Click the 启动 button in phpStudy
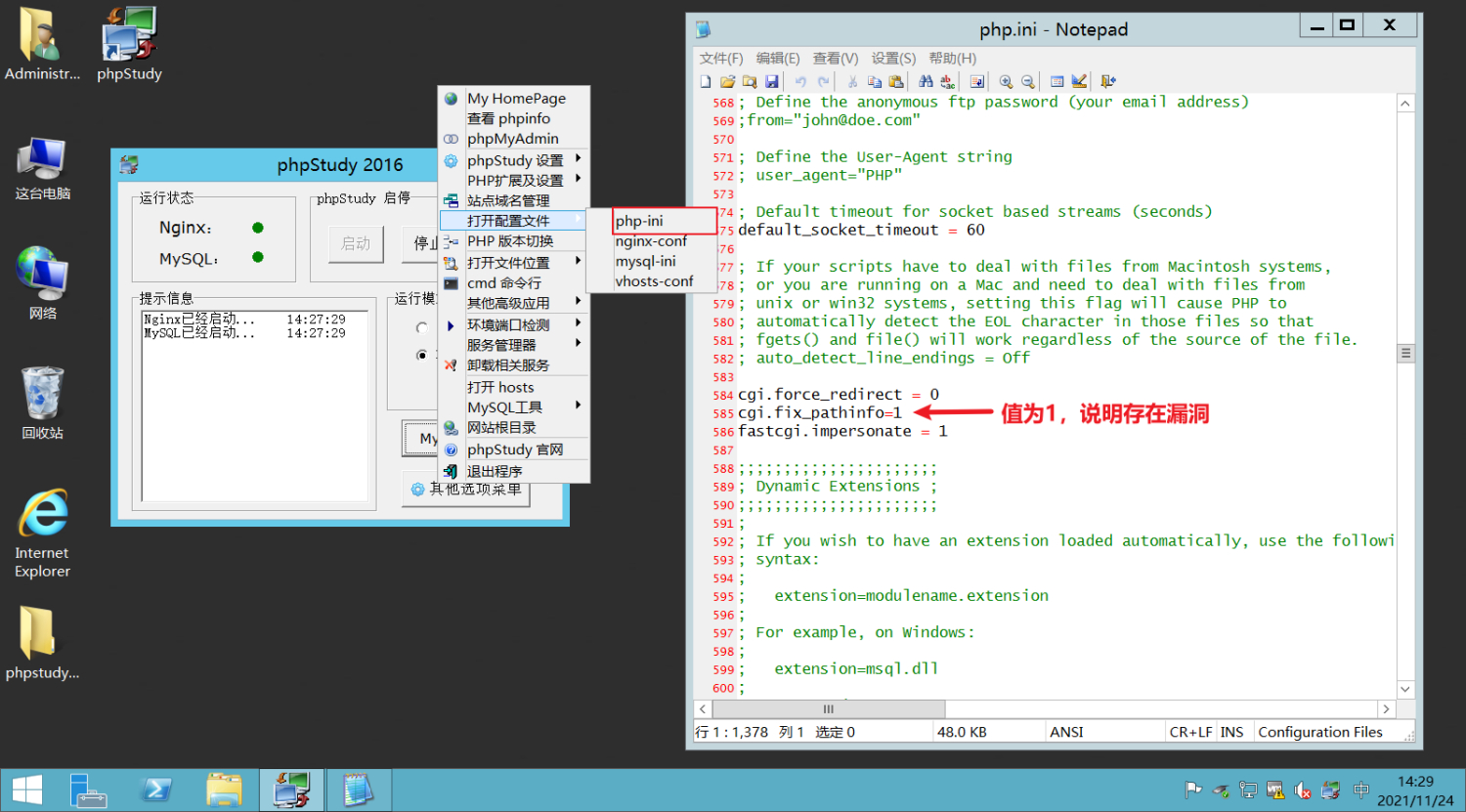This screenshot has height=812, width=1466. 356,243
